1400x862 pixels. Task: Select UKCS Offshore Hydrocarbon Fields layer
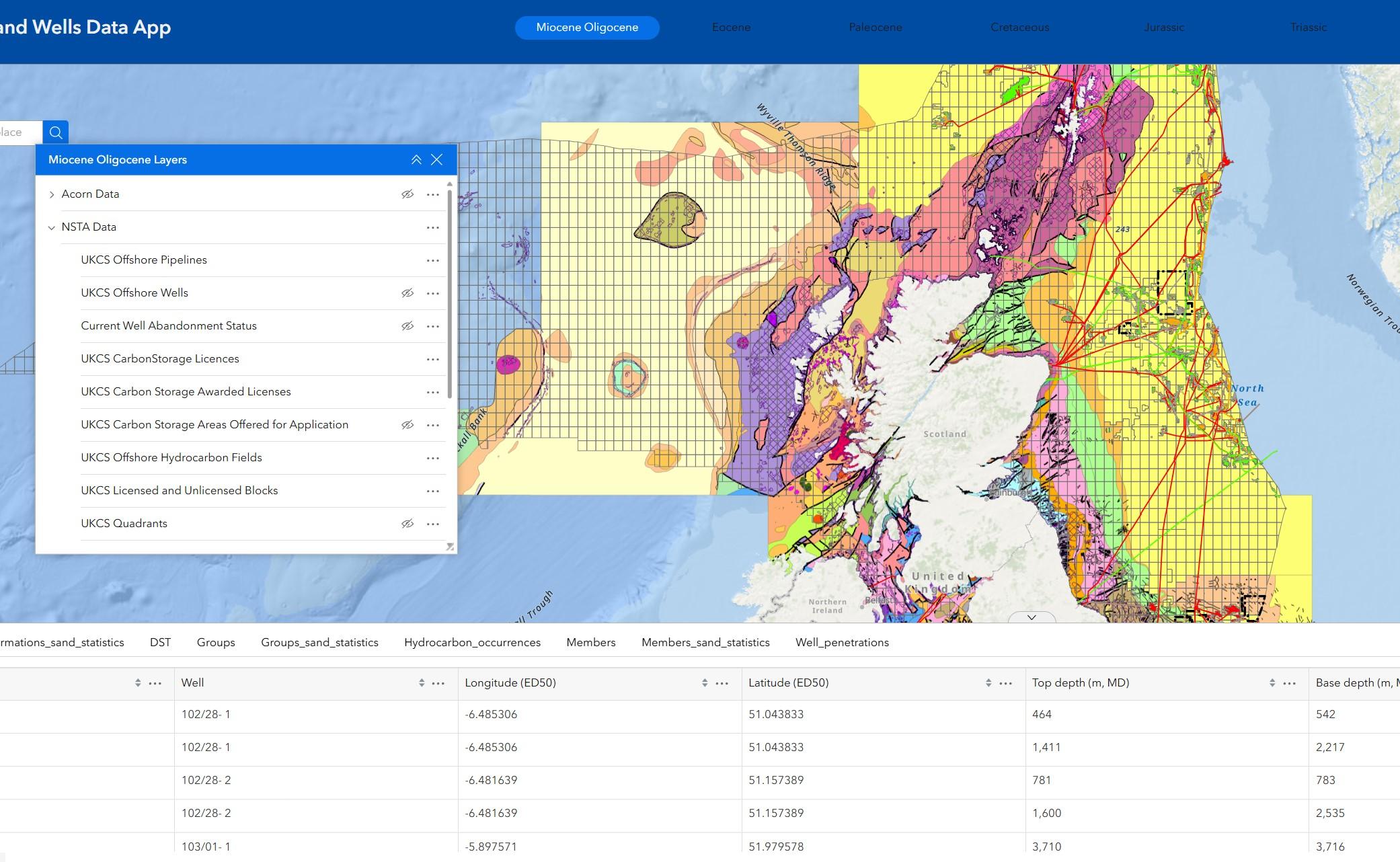pyautogui.click(x=263, y=458)
